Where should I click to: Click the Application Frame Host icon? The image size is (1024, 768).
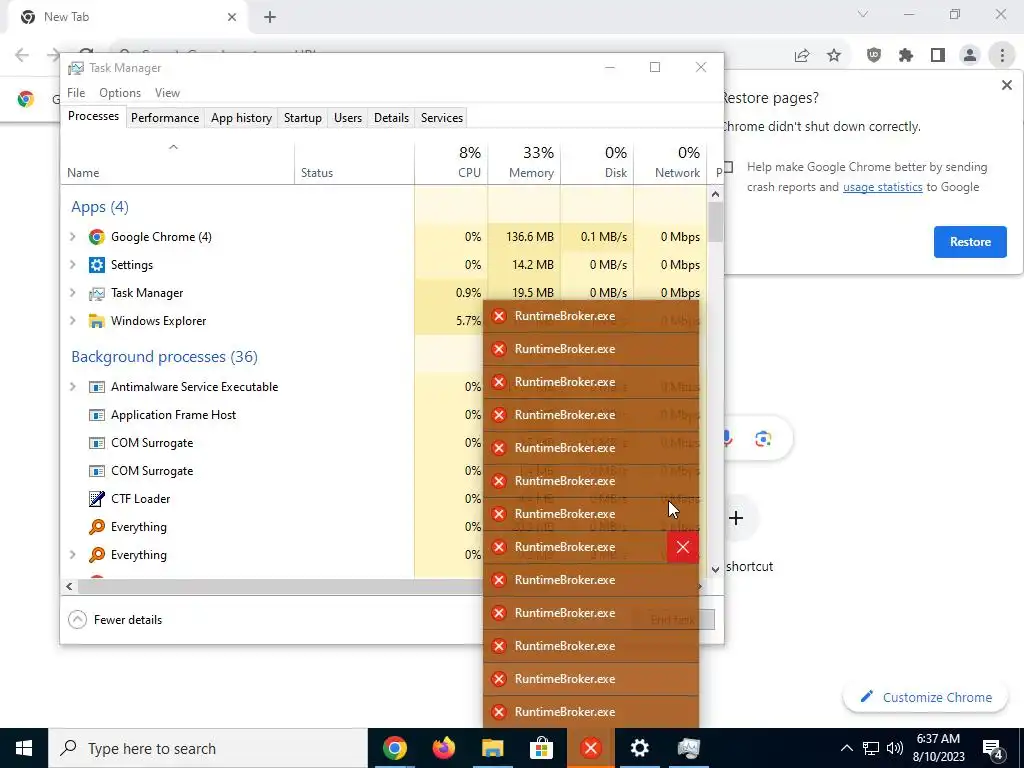click(97, 415)
